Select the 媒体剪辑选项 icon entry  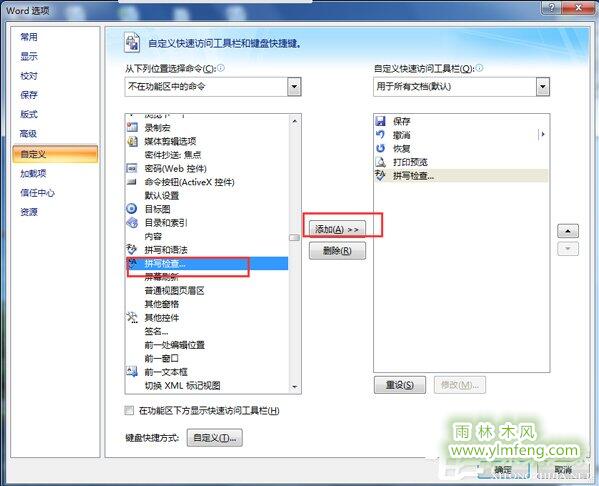coord(132,141)
